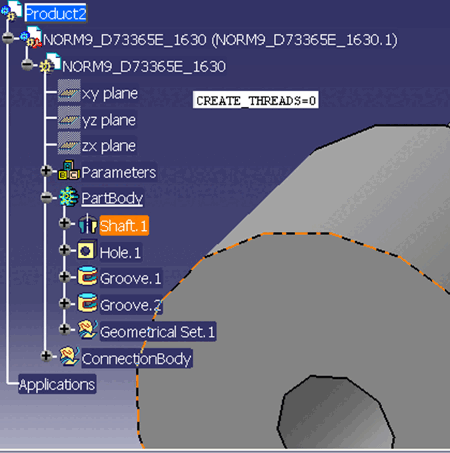Click the Groove.2 feature icon

pyautogui.click(x=87, y=303)
